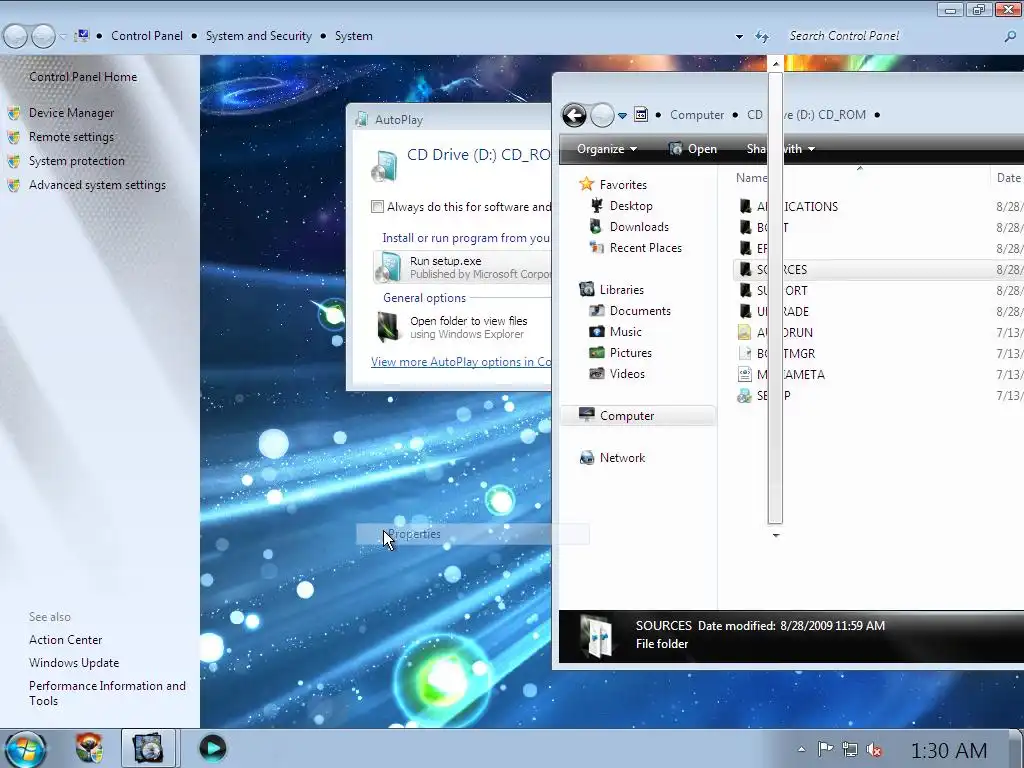1024x768 pixels.
Task: Click the Control Panel forward arrow button
Action: coord(43,37)
